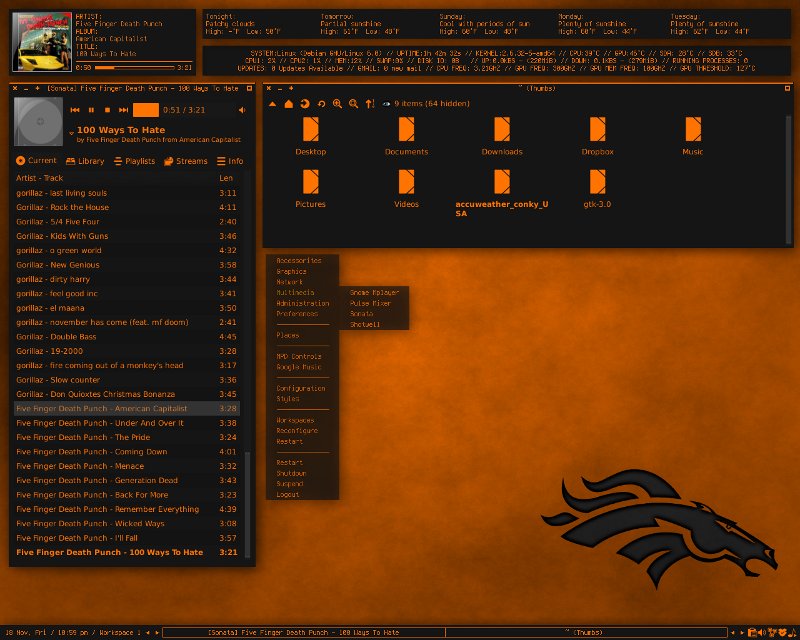Click the music note tray icon
This screenshot has height=640, width=800.
[792, 632]
